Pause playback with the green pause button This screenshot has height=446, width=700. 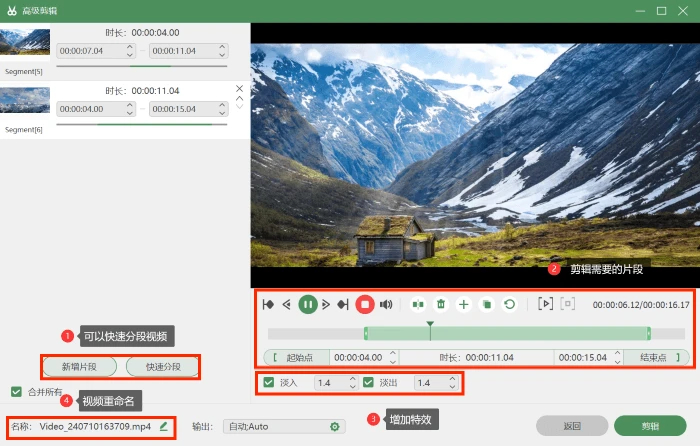pyautogui.click(x=308, y=304)
